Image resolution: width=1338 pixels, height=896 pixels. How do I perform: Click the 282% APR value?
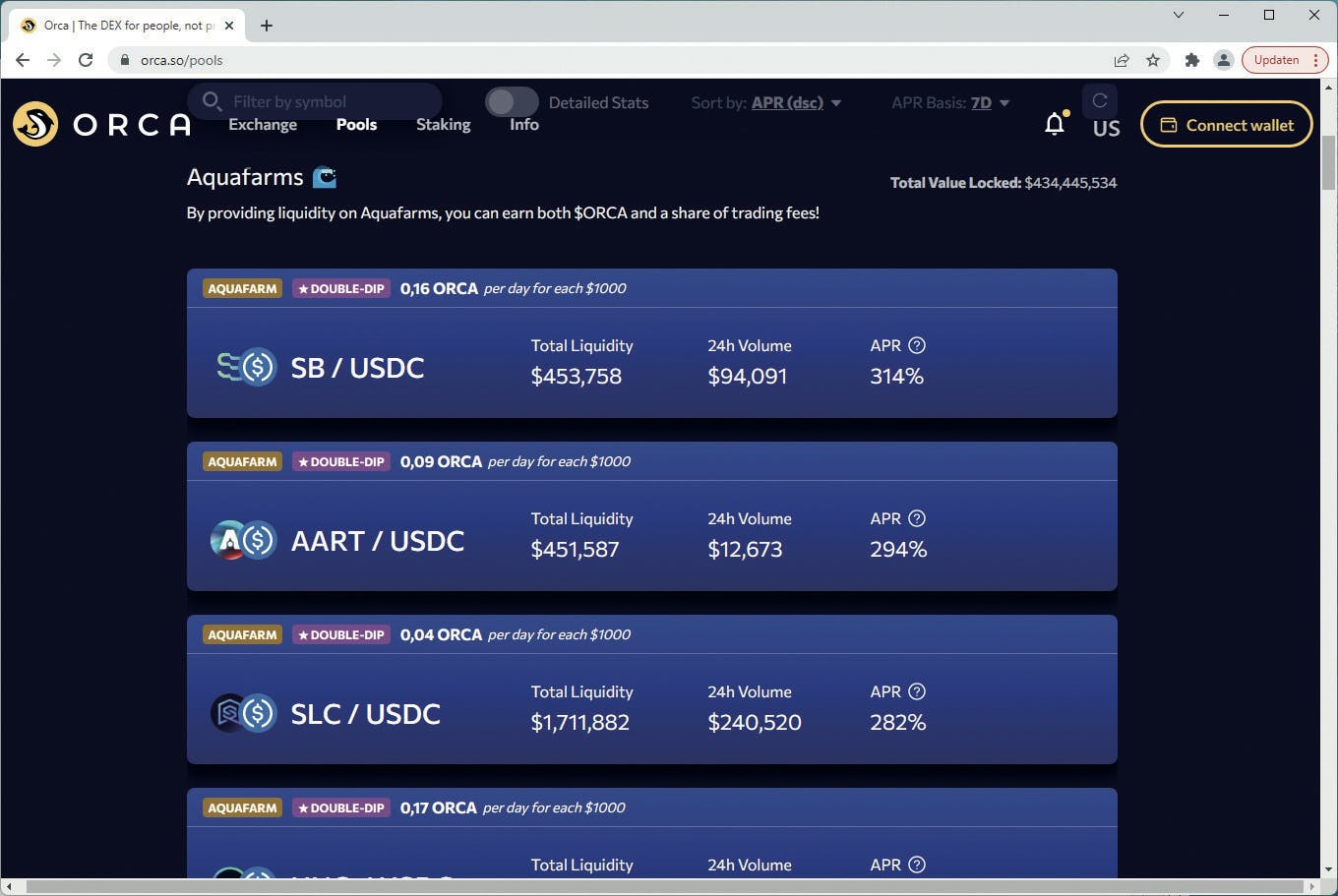tap(898, 722)
